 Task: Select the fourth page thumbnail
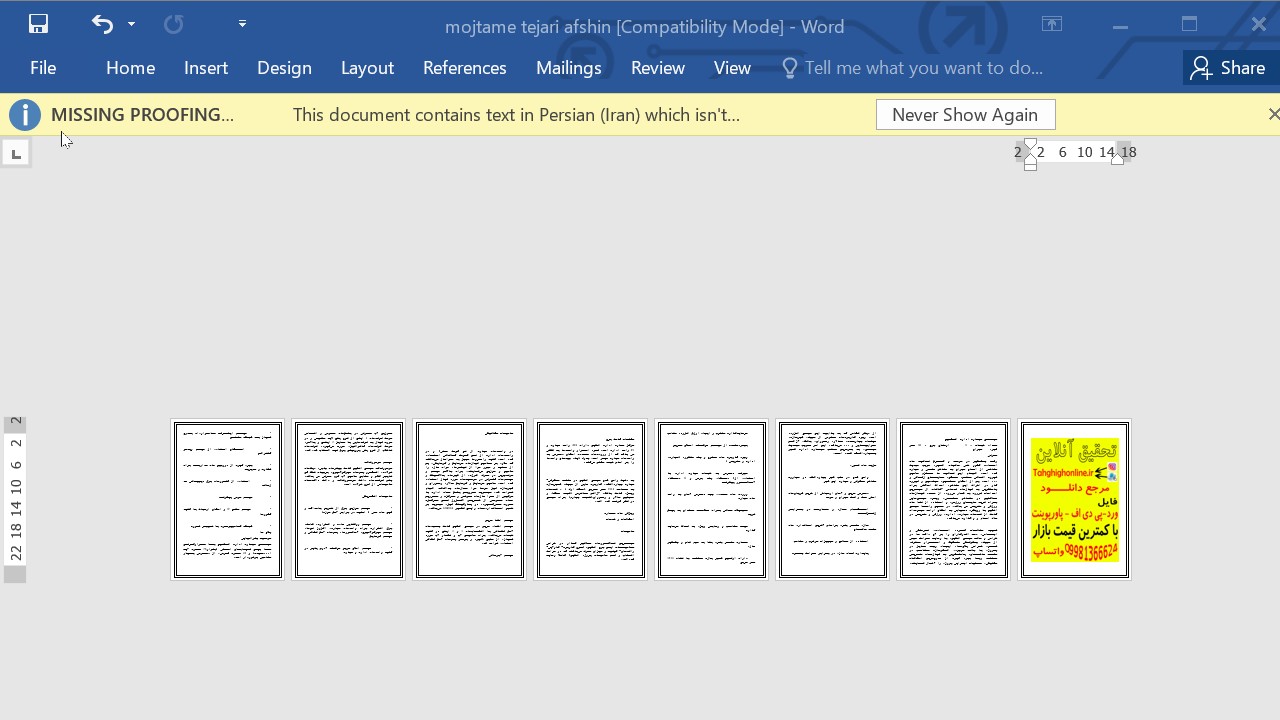(591, 500)
